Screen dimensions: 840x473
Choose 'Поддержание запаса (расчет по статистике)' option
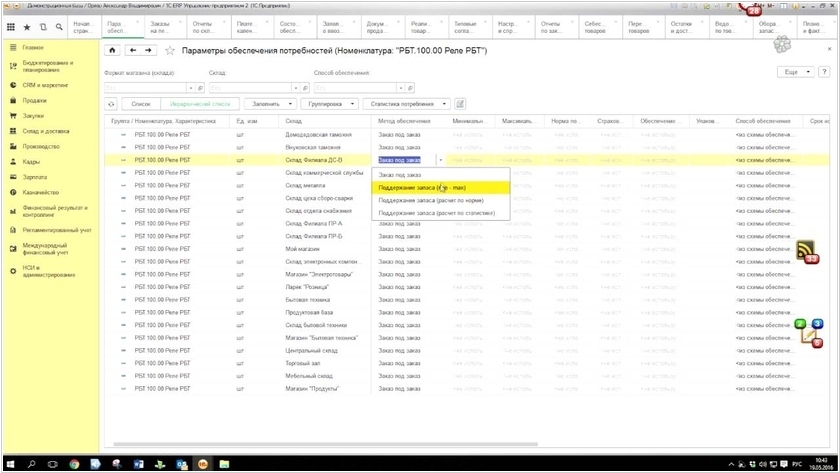click(x=436, y=213)
